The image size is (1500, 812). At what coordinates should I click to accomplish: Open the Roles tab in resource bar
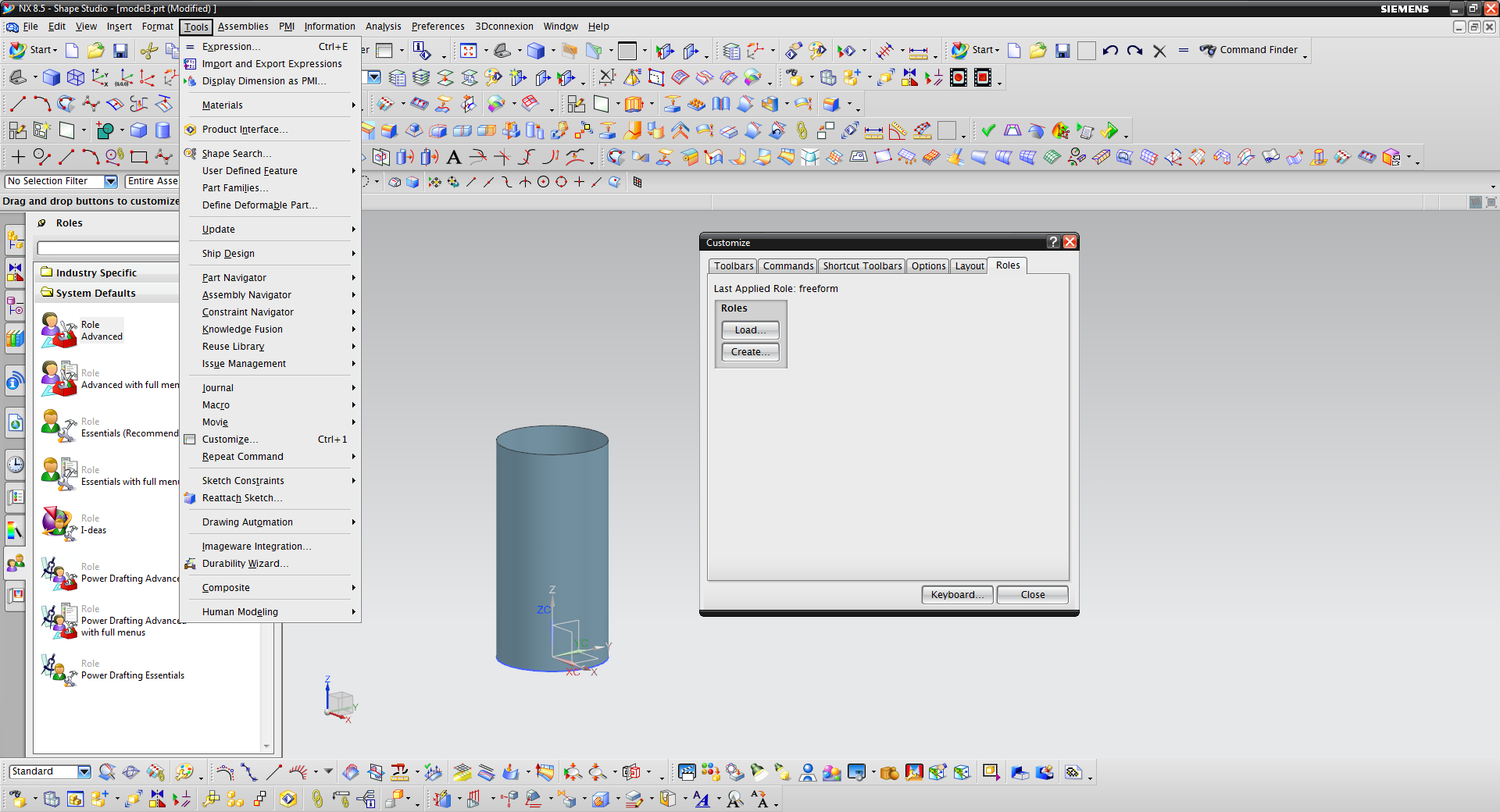point(15,563)
